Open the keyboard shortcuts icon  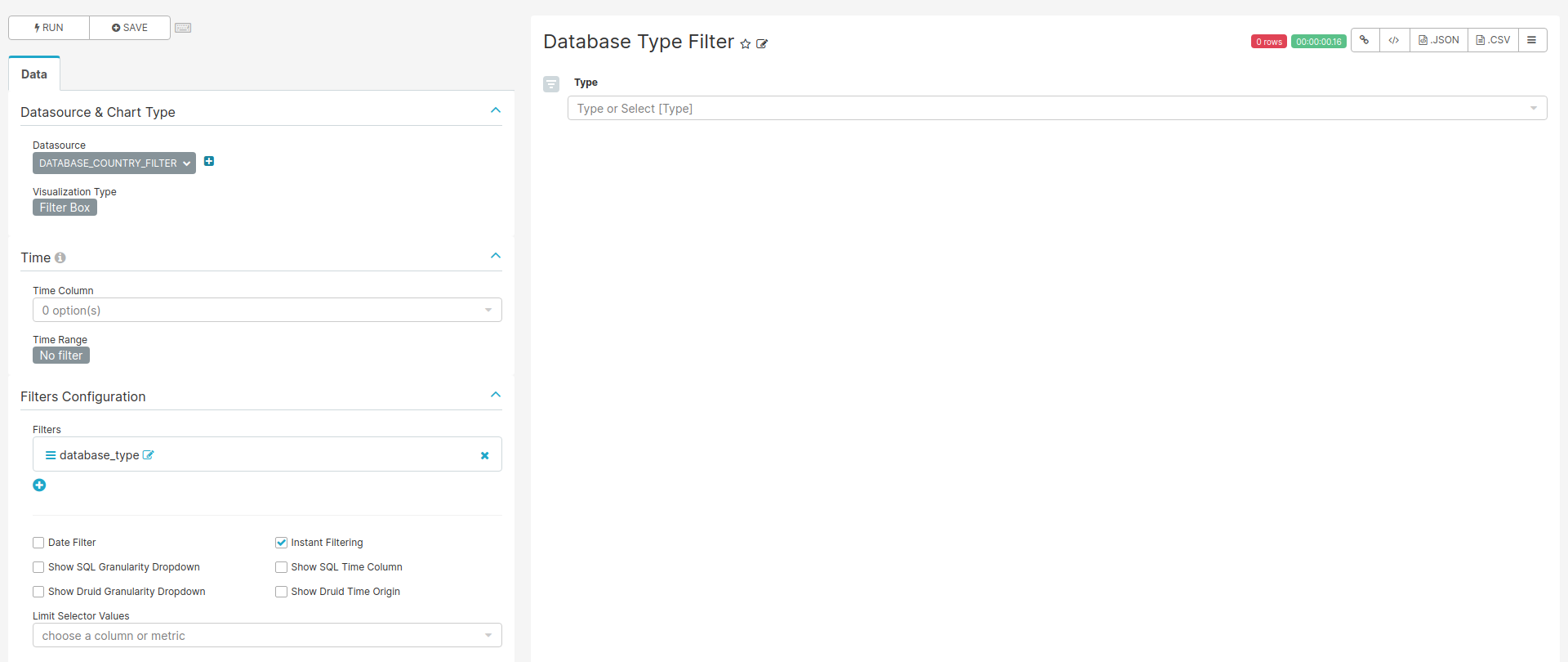[183, 28]
